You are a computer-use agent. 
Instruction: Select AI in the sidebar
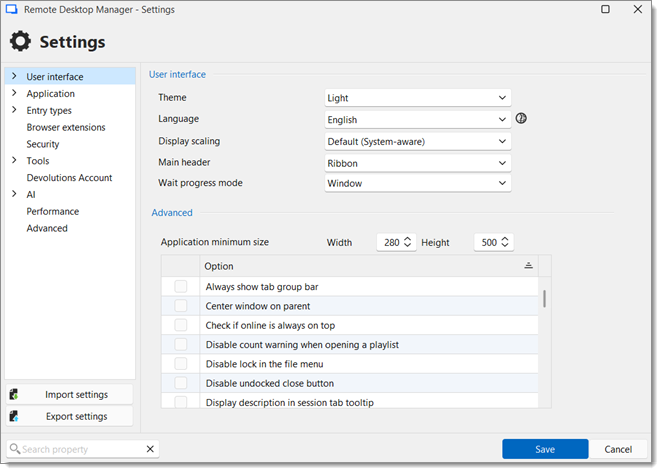pyautogui.click(x=31, y=195)
